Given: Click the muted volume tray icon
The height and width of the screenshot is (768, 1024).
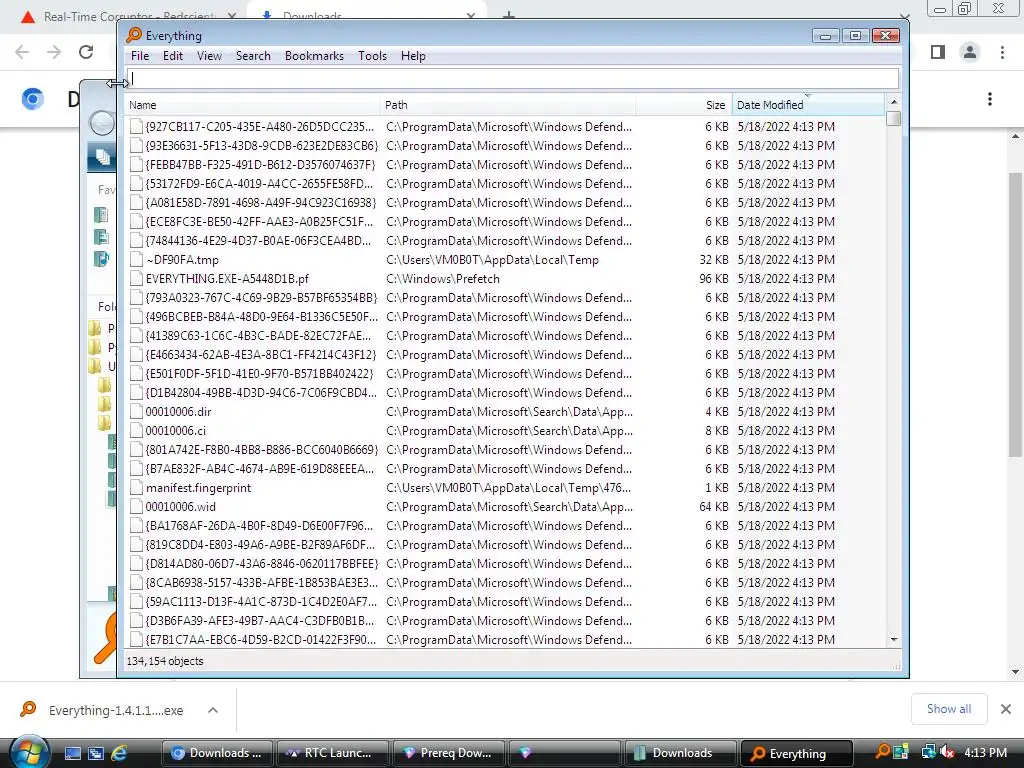Looking at the screenshot, I should point(948,752).
